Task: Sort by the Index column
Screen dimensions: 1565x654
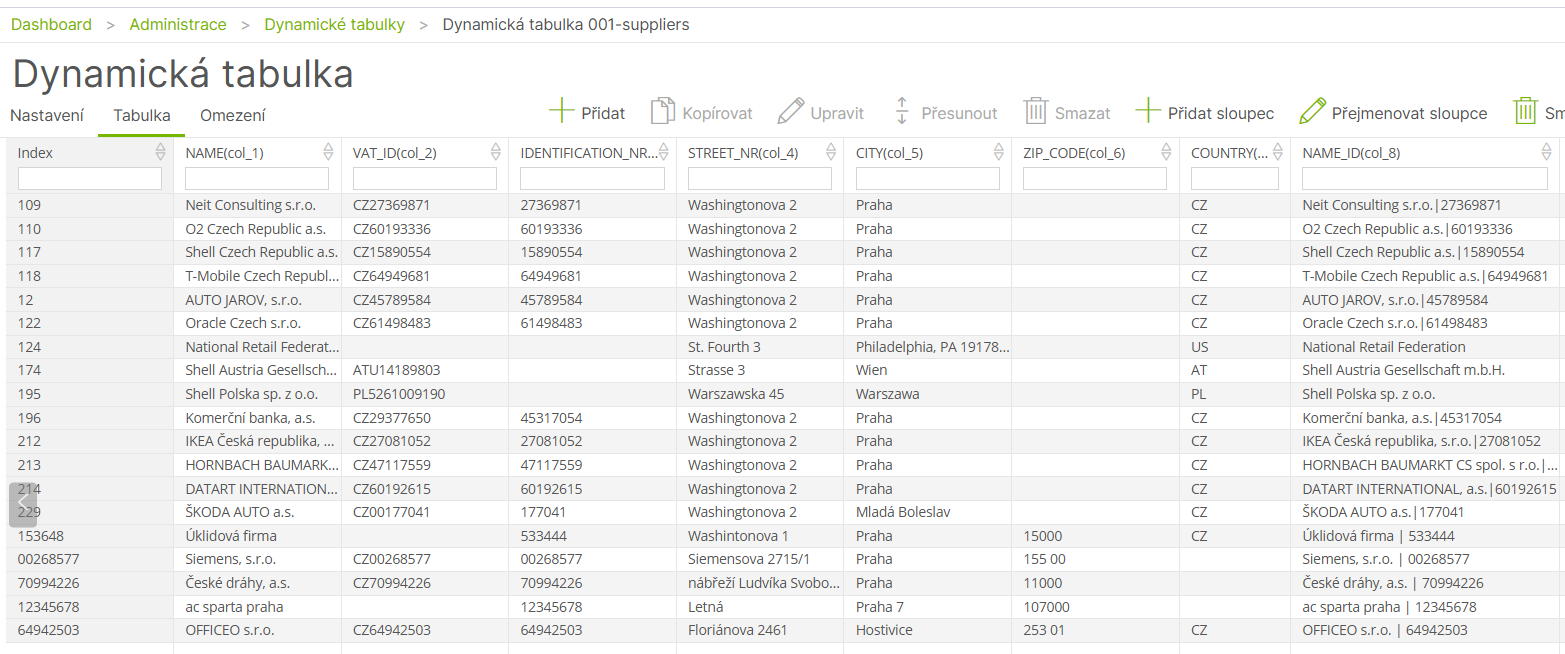Action: 160,152
